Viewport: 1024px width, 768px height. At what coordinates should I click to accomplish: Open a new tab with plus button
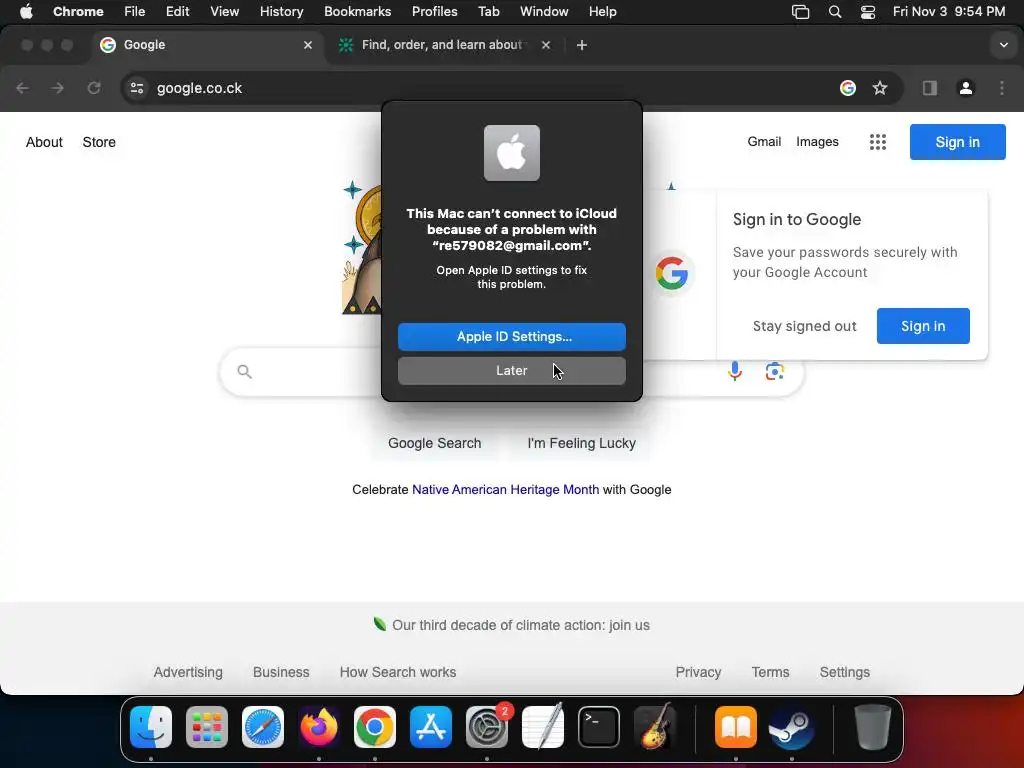tap(582, 45)
